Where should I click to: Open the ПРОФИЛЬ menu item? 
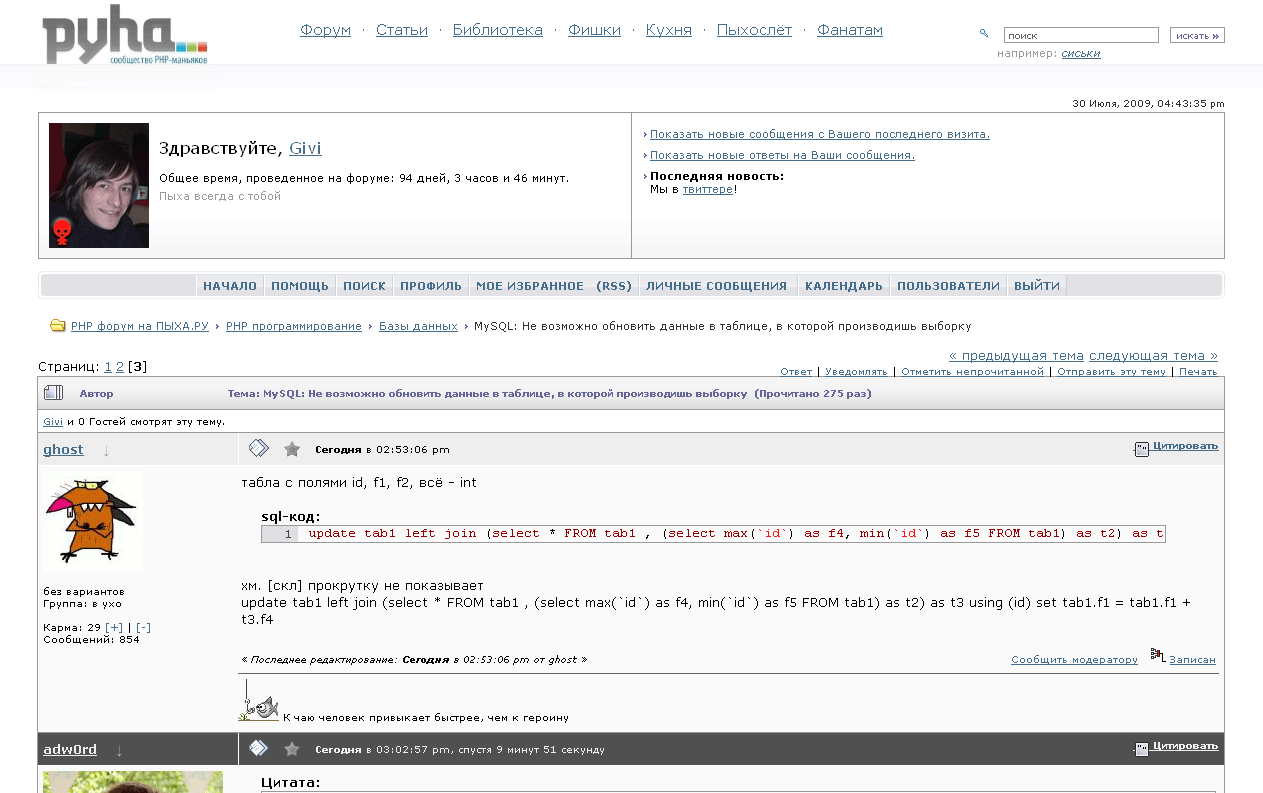[430, 286]
